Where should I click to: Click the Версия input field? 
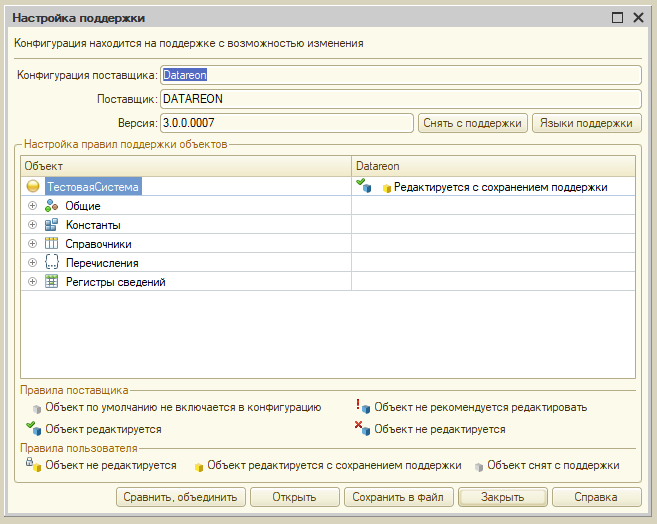[x=286, y=123]
